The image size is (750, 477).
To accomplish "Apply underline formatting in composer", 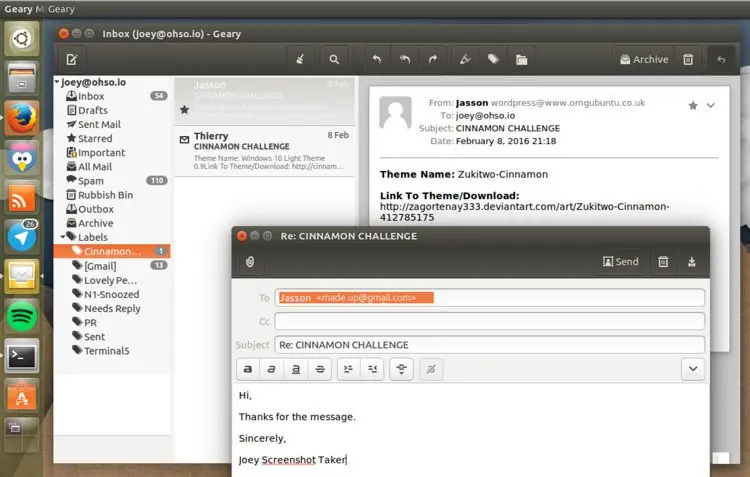I will [296, 369].
